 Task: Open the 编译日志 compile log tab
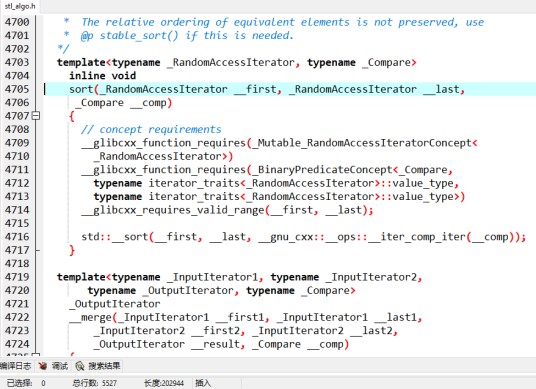click(x=15, y=366)
